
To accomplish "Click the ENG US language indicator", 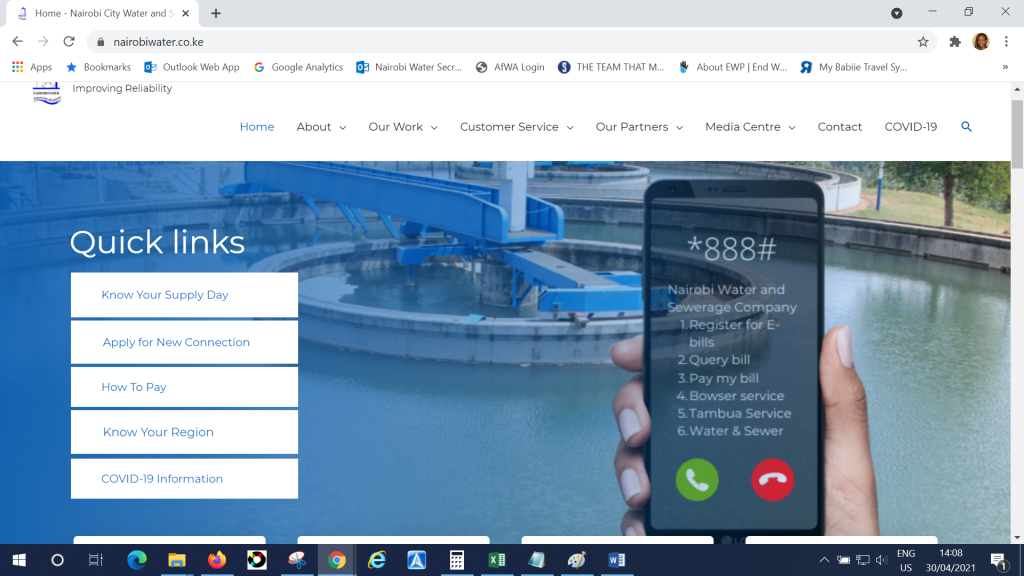I will click(x=906, y=560).
